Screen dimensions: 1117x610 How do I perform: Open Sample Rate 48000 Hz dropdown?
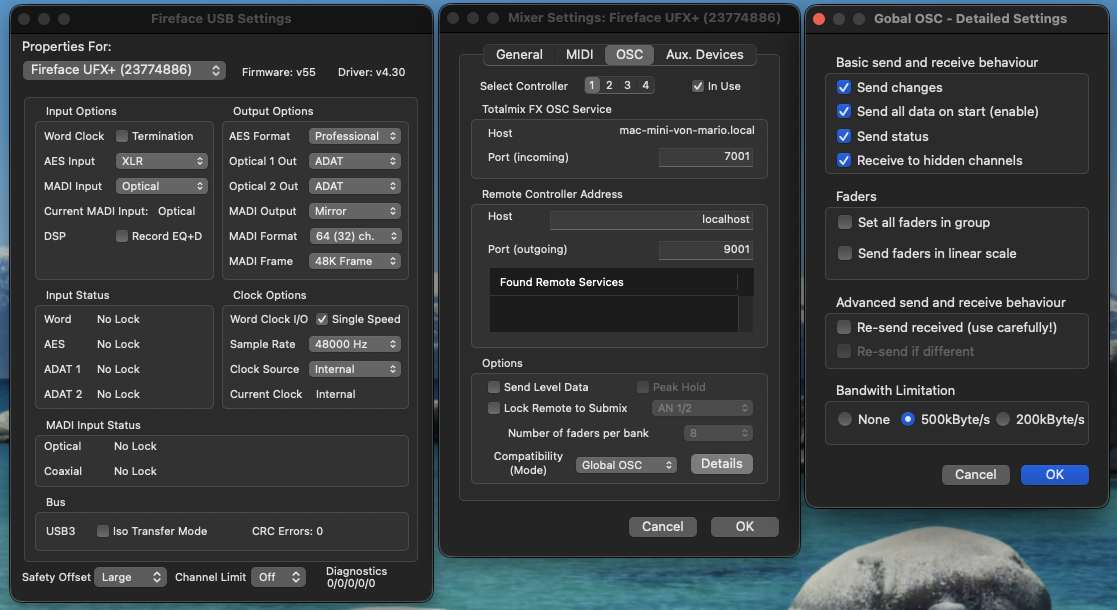coord(355,344)
